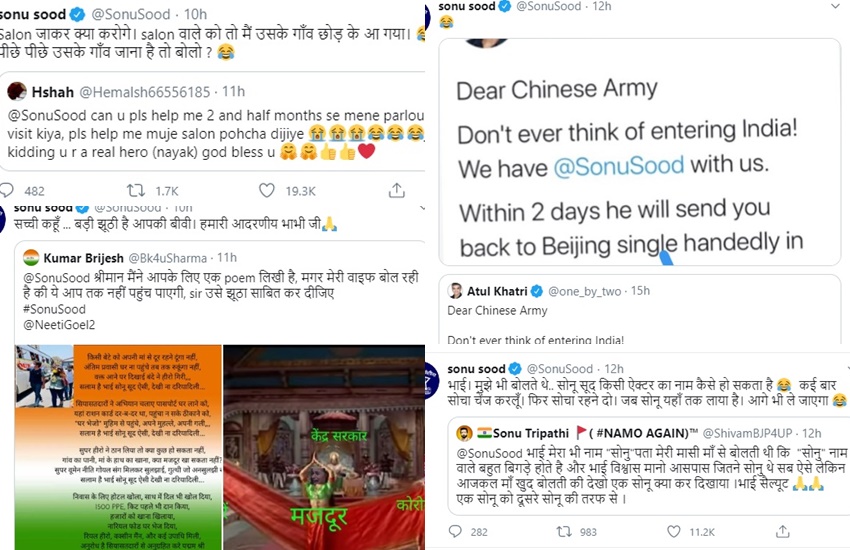Open Hshah profile avatar
Screen dimensions: 850x550
[x=17, y=91]
